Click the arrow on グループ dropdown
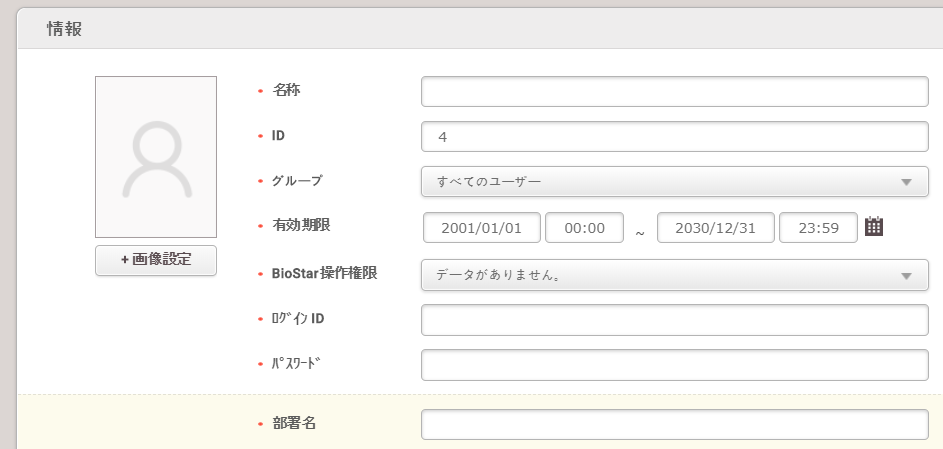 pos(906,182)
